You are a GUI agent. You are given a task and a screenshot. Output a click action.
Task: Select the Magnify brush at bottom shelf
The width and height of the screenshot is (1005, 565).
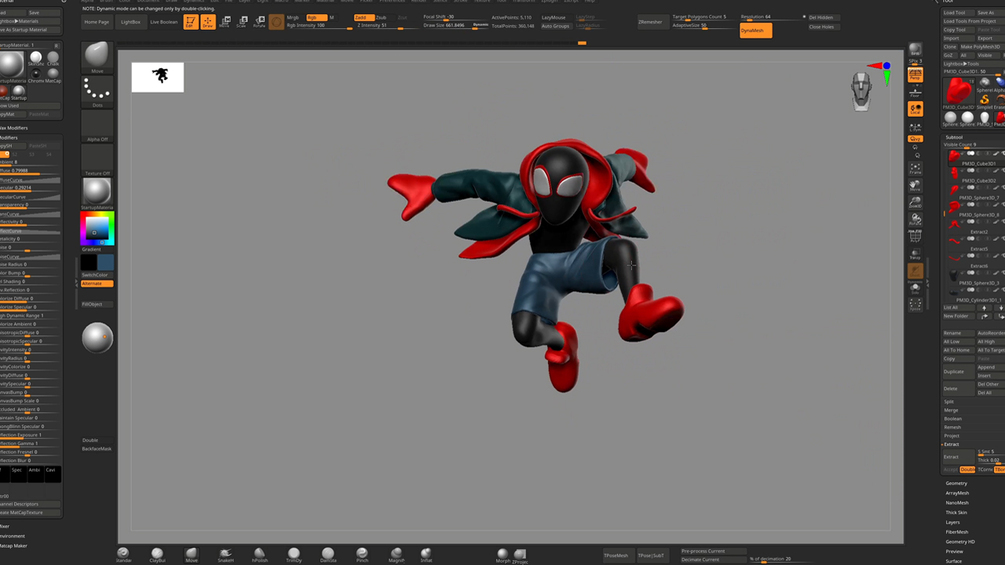point(396,554)
